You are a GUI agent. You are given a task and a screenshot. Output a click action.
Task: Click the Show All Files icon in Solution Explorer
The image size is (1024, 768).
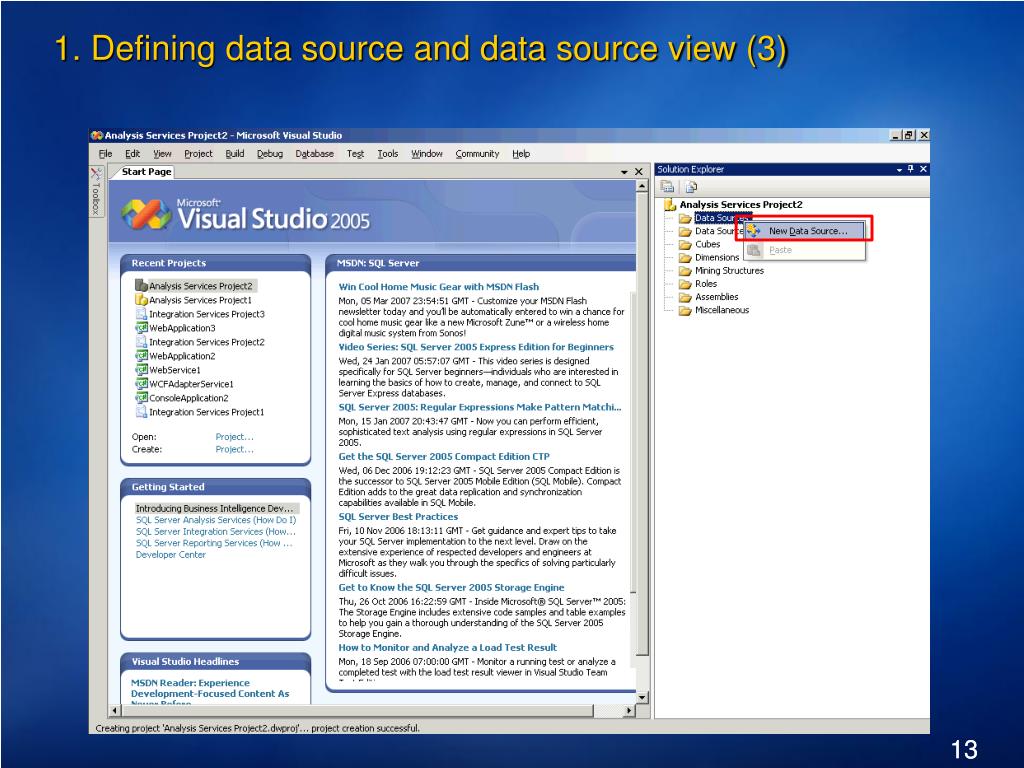click(691, 187)
